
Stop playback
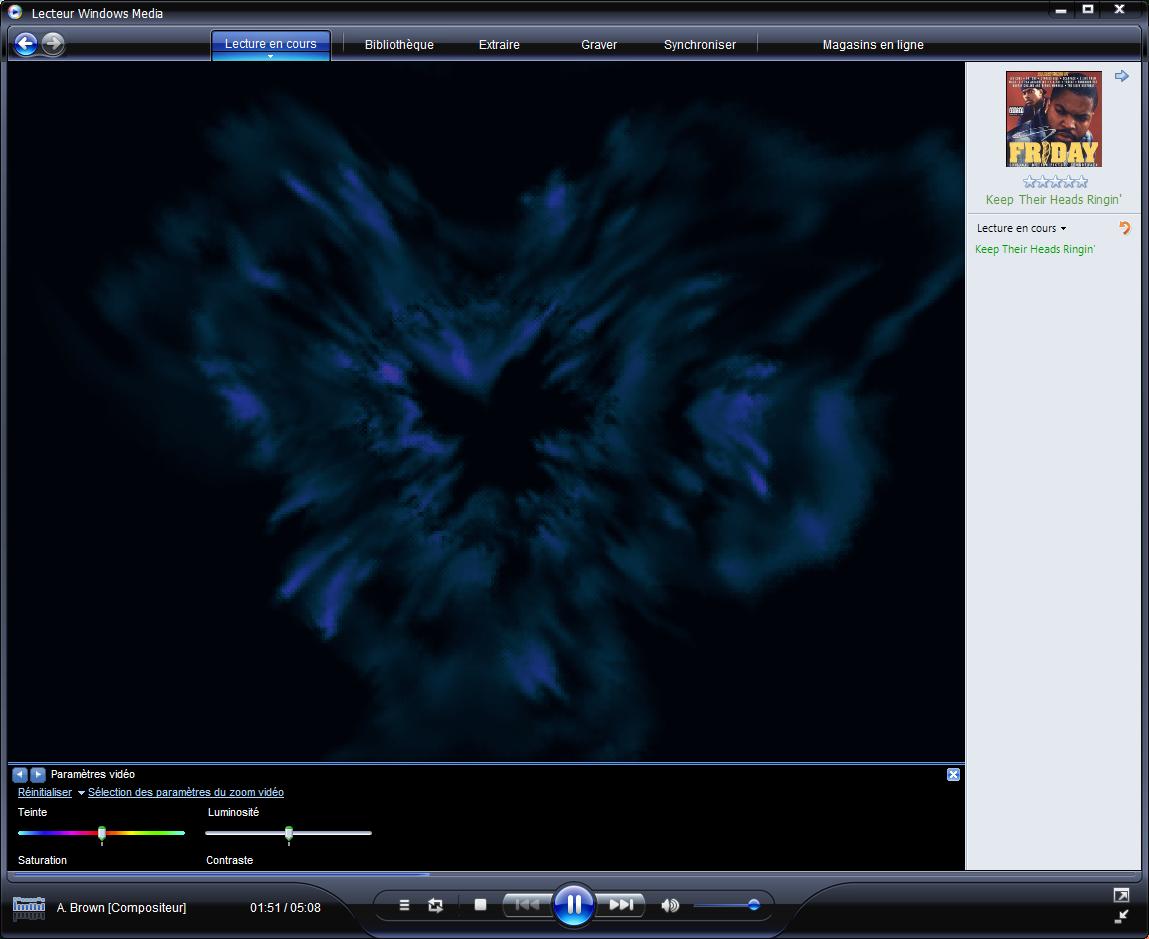481,905
